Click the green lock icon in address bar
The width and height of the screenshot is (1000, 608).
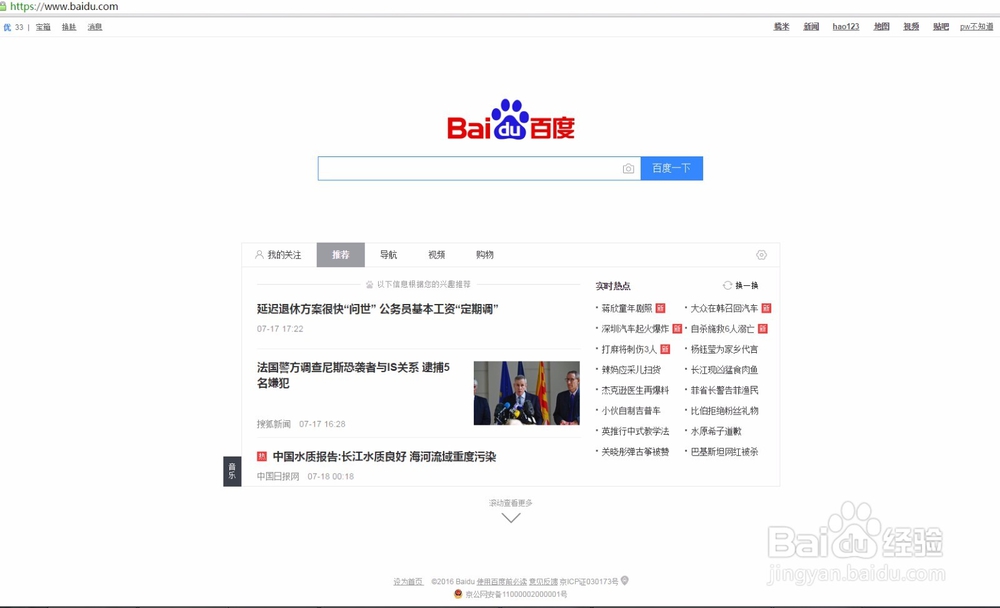click(x=3, y=6)
